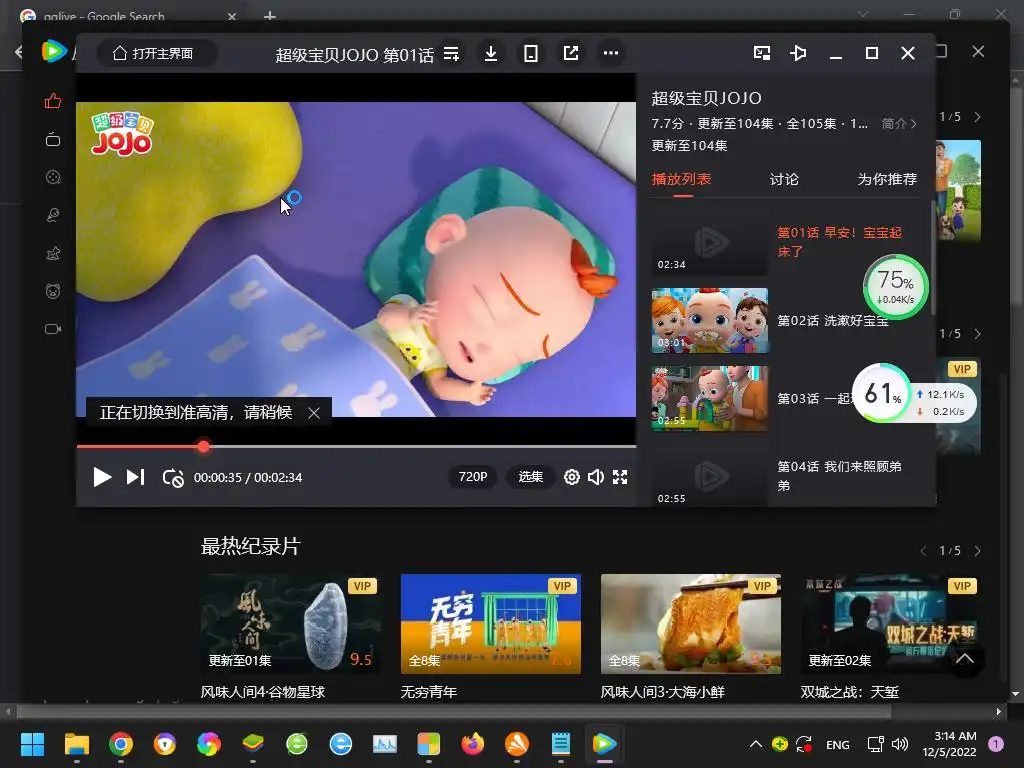
Task: Open Windows Start menu
Action: tap(32, 744)
